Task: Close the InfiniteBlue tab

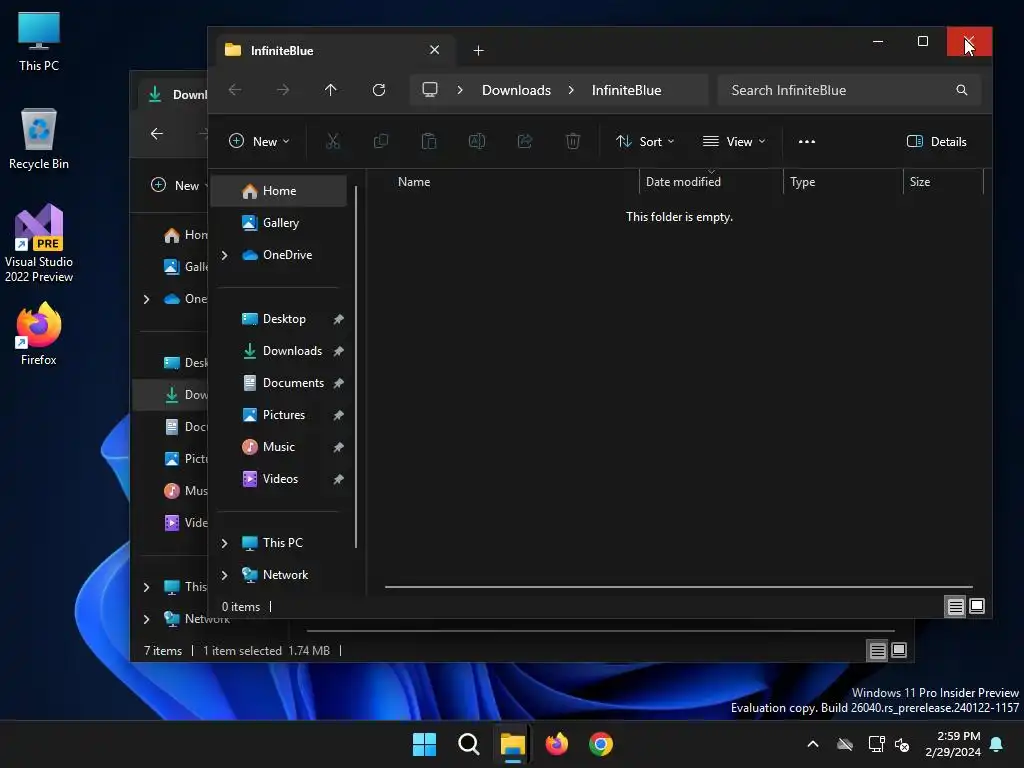Action: [434, 50]
